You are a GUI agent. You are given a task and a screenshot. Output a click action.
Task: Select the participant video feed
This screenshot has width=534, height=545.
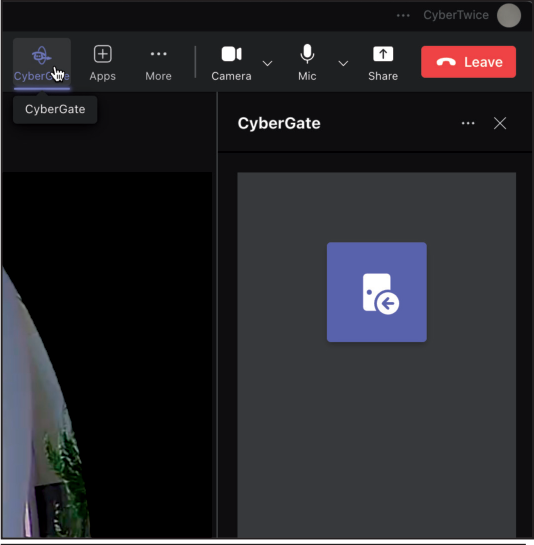coord(107,355)
